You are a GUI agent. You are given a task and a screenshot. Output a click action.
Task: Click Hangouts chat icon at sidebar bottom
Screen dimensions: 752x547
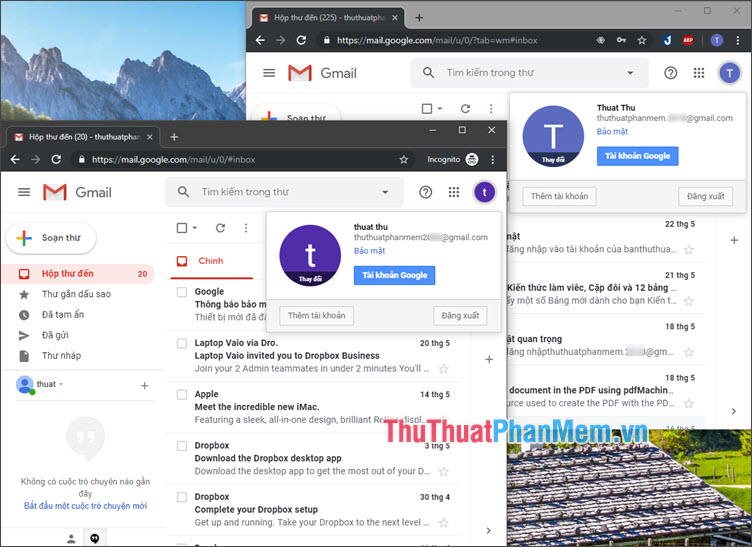point(94,538)
